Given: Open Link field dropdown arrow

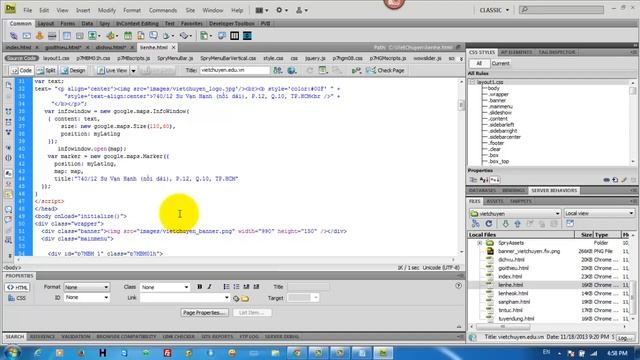Looking at the screenshot, I should (227, 298).
